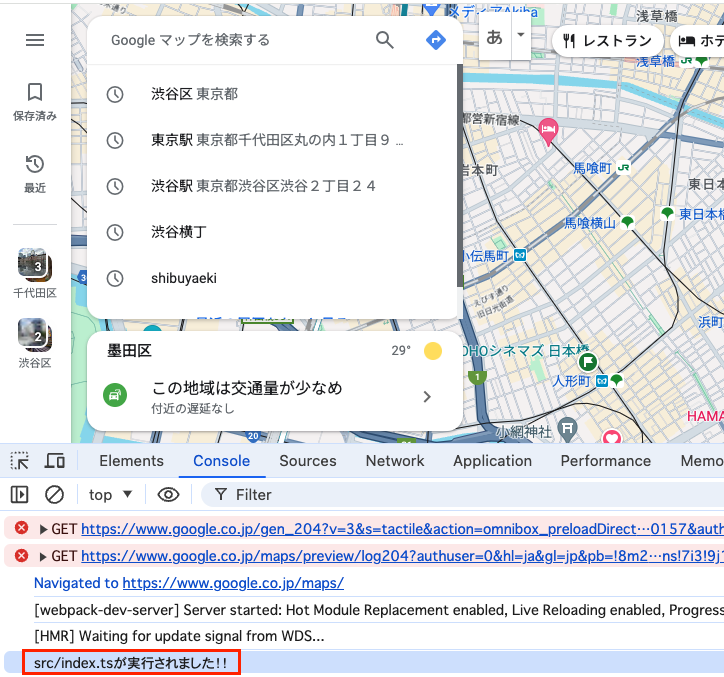724x677 pixels.
Task: Create live expression with eye icon
Action: (x=169, y=495)
